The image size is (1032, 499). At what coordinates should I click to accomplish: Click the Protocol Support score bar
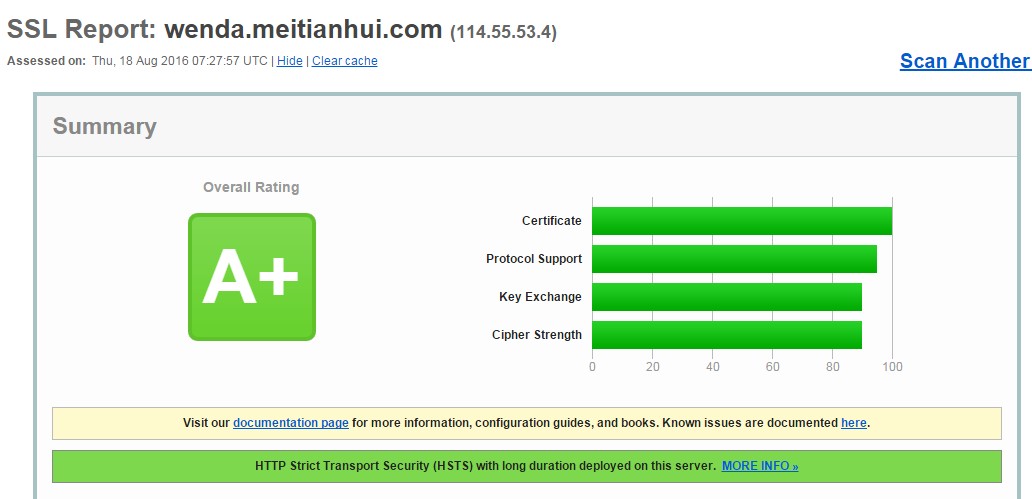(x=734, y=259)
